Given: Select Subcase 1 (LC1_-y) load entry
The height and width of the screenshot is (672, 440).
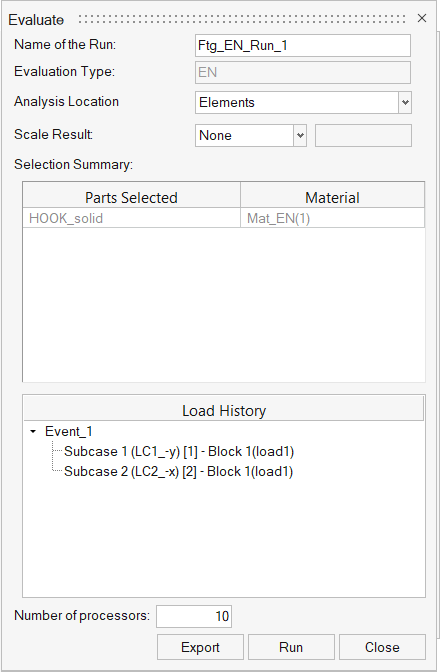Looking at the screenshot, I should (x=179, y=452).
